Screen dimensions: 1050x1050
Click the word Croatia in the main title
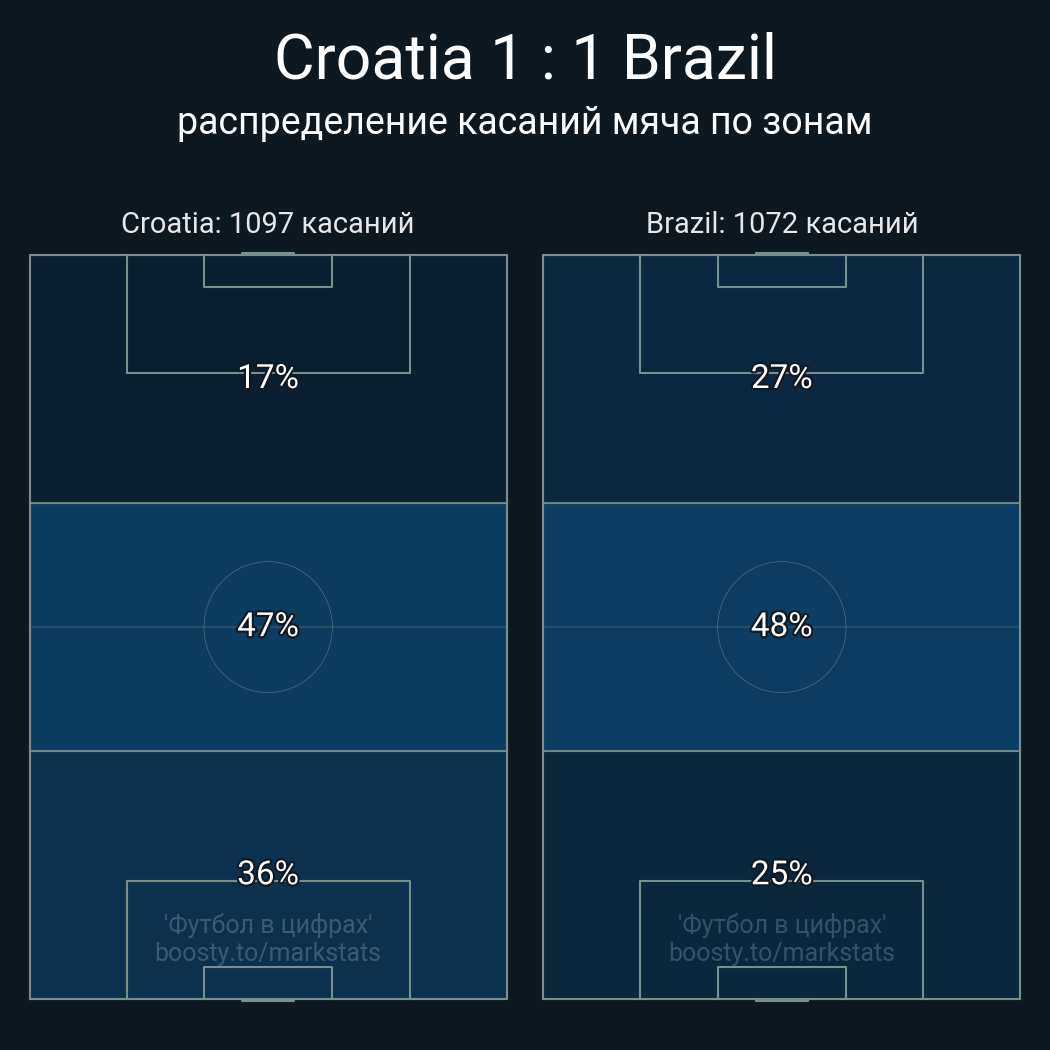(373, 58)
